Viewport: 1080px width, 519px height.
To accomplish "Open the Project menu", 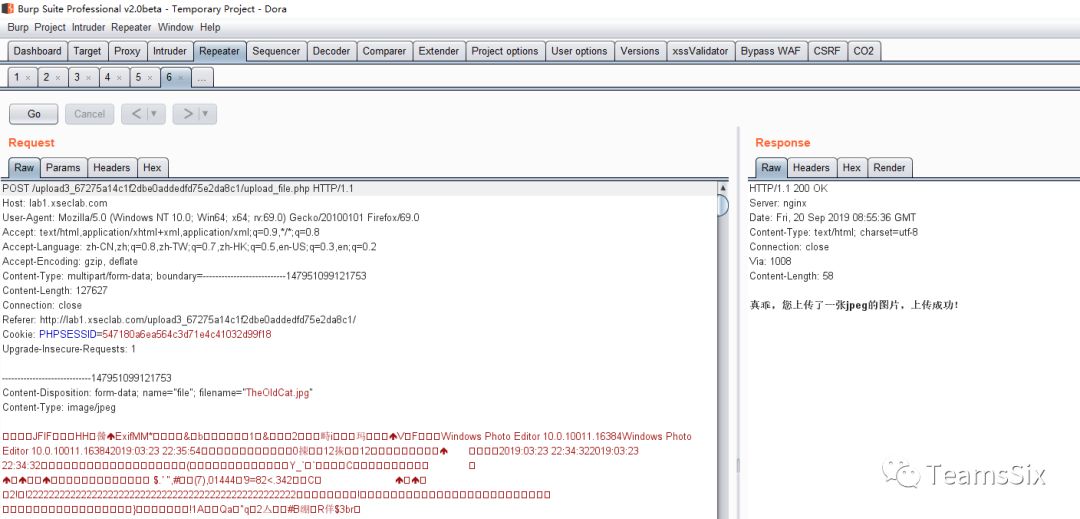I will click(x=50, y=28).
